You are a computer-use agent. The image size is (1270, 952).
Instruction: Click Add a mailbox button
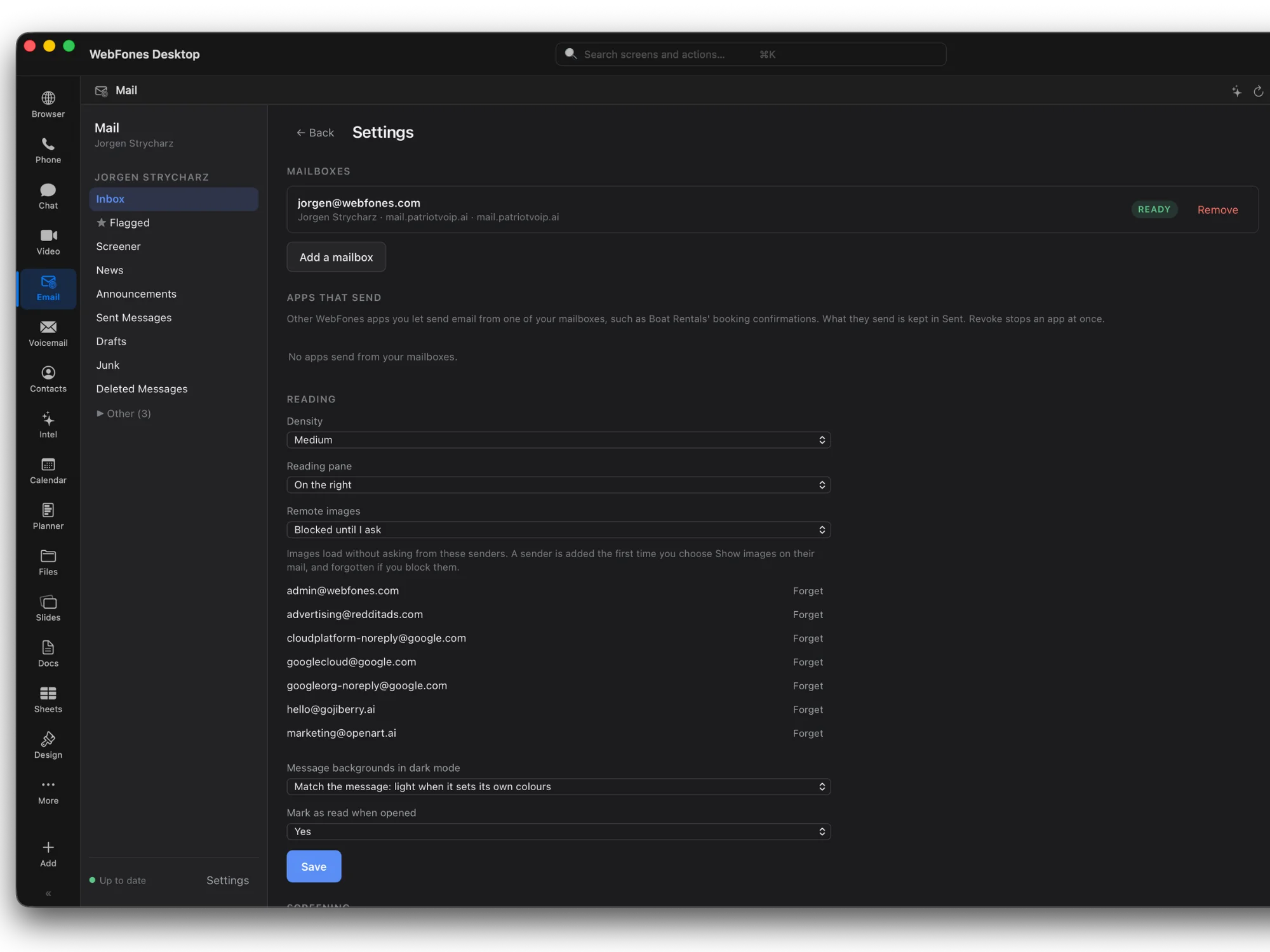[337, 257]
